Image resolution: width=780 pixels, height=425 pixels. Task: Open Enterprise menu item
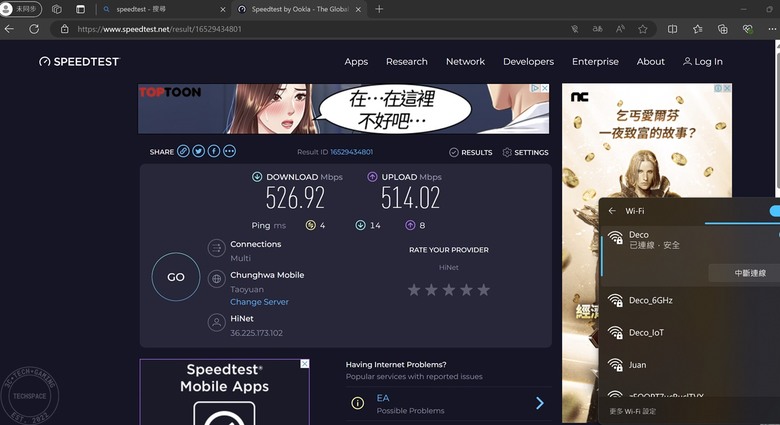595,62
